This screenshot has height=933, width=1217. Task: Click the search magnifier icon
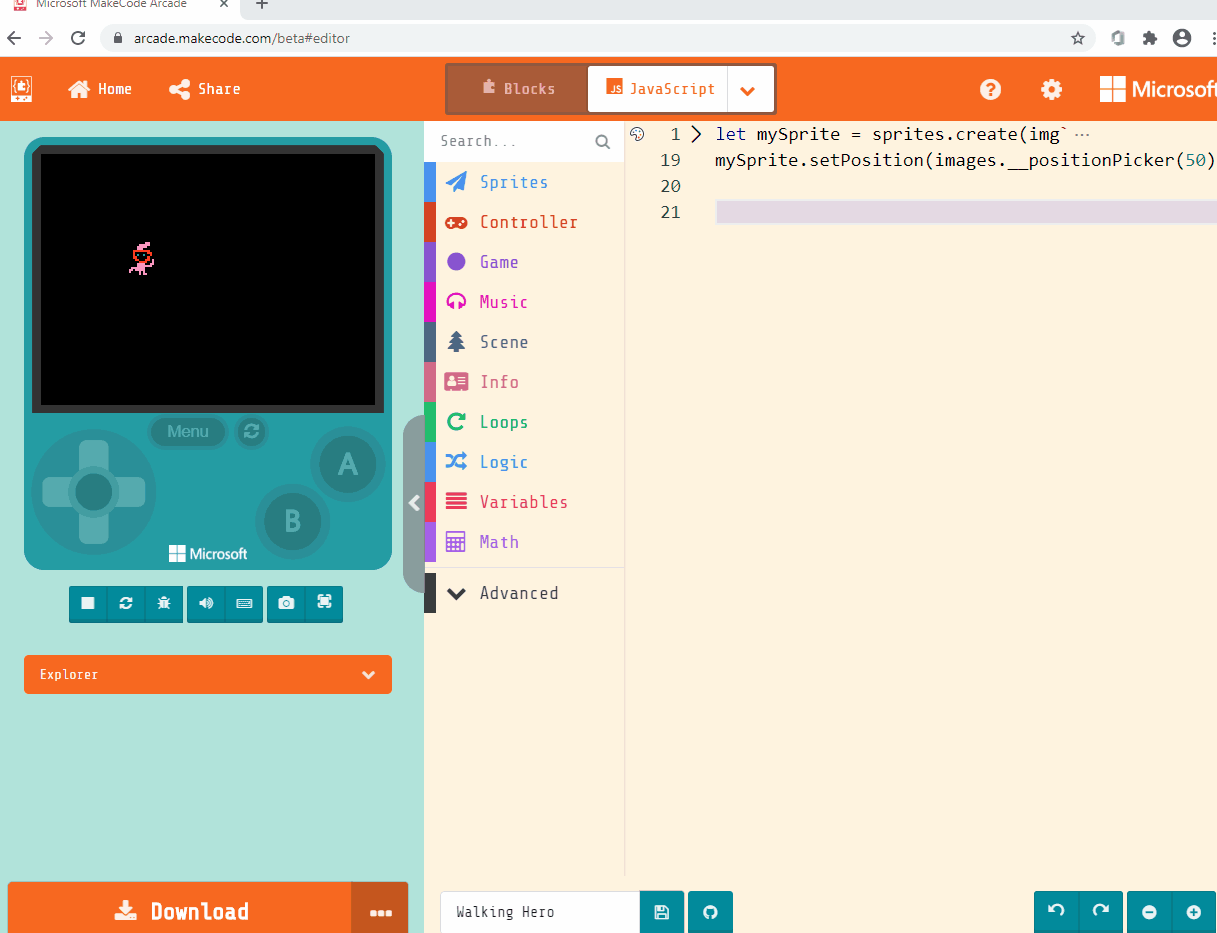(602, 142)
